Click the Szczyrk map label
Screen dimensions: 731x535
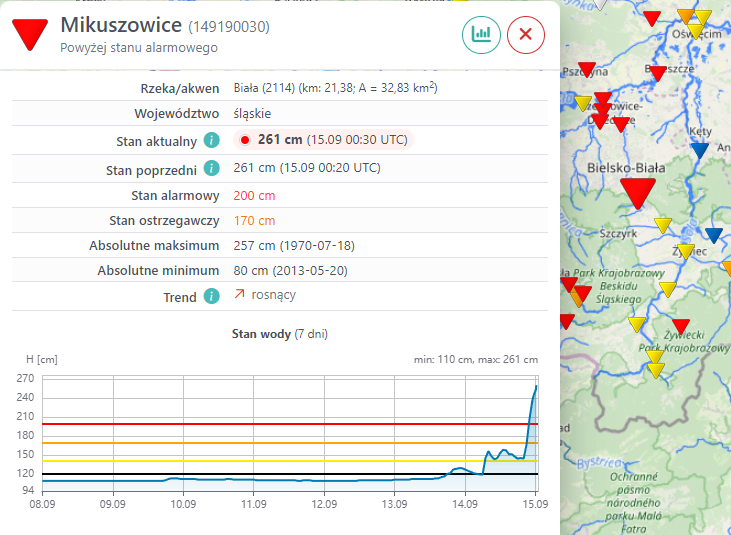[x=619, y=233]
